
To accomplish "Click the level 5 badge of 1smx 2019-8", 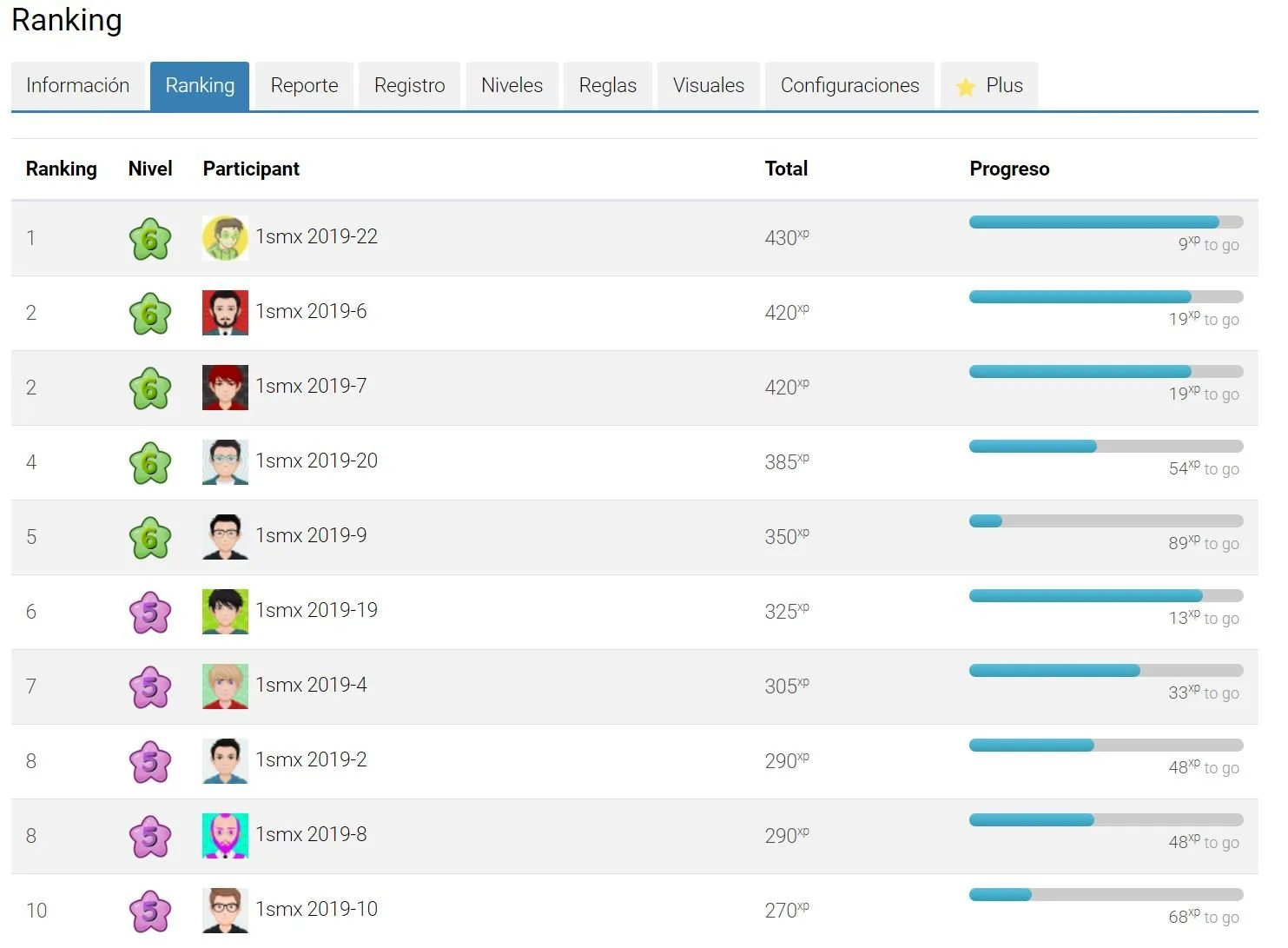I will pos(150,837).
